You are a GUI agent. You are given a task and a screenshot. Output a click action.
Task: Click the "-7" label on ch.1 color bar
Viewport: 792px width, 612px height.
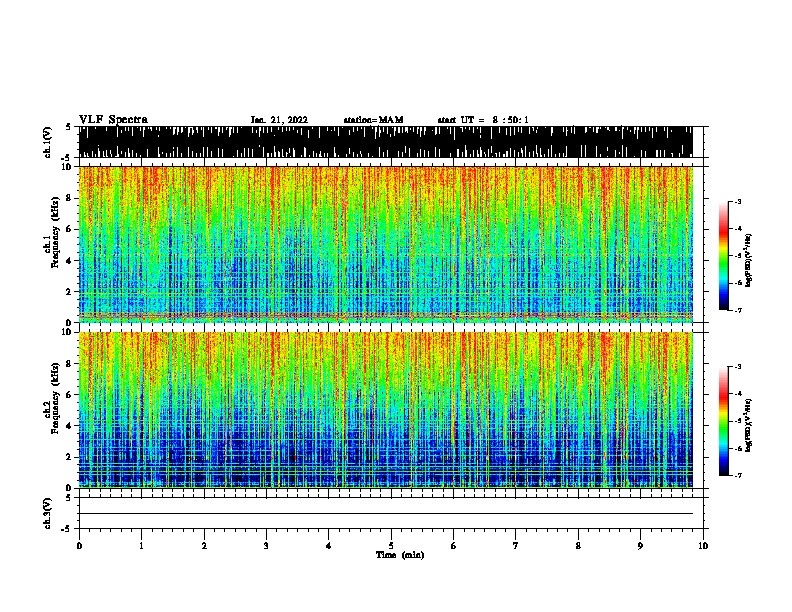(x=737, y=310)
